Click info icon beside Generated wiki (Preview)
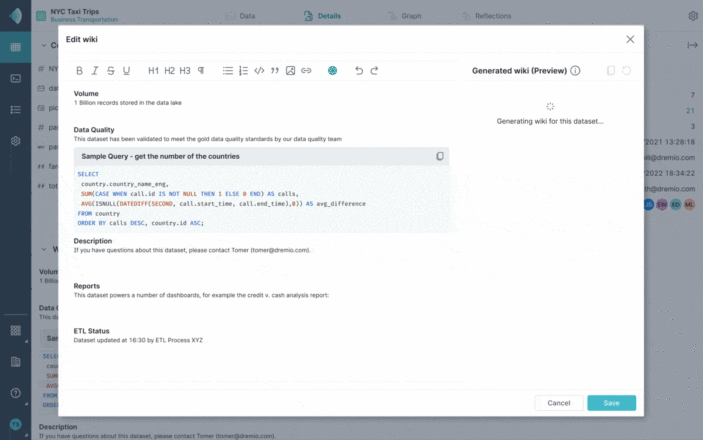Image resolution: width=703 pixels, height=440 pixels. pos(576,71)
